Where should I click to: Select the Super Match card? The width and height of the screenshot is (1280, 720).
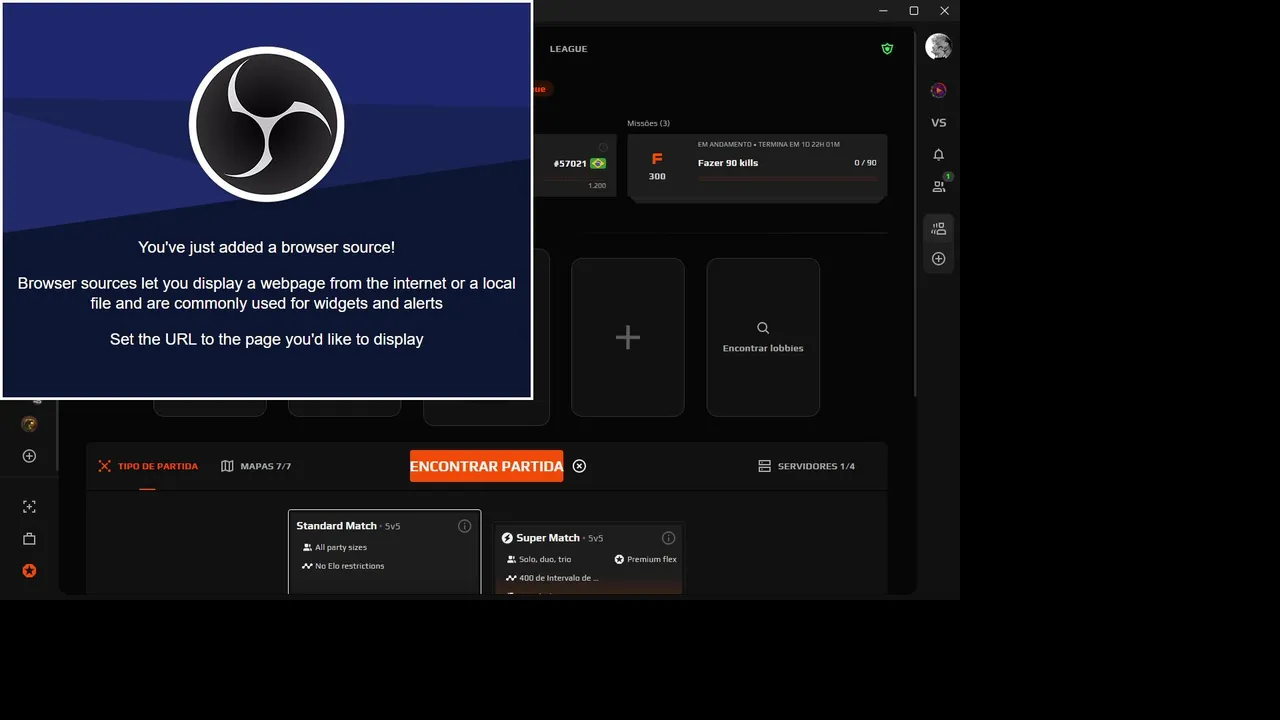click(589, 559)
